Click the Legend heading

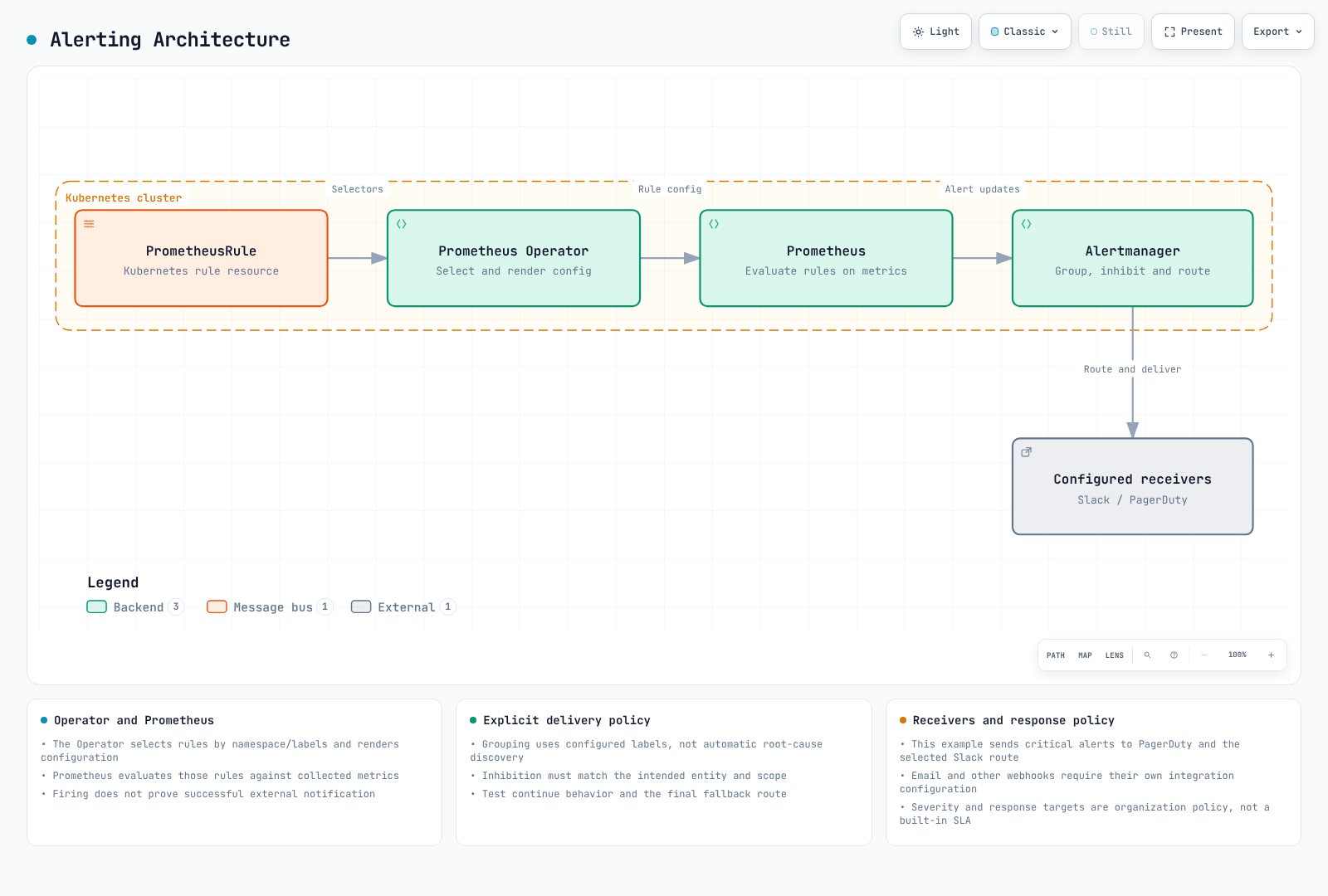113,582
